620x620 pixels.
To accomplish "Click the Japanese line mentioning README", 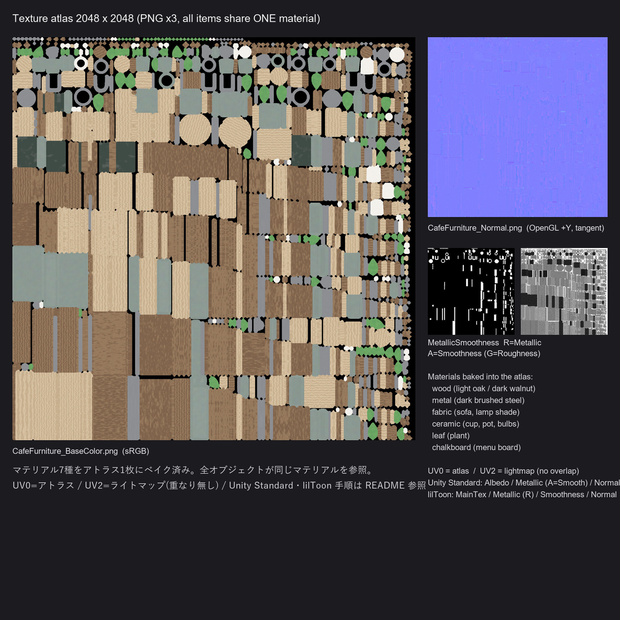I will (x=219, y=486).
